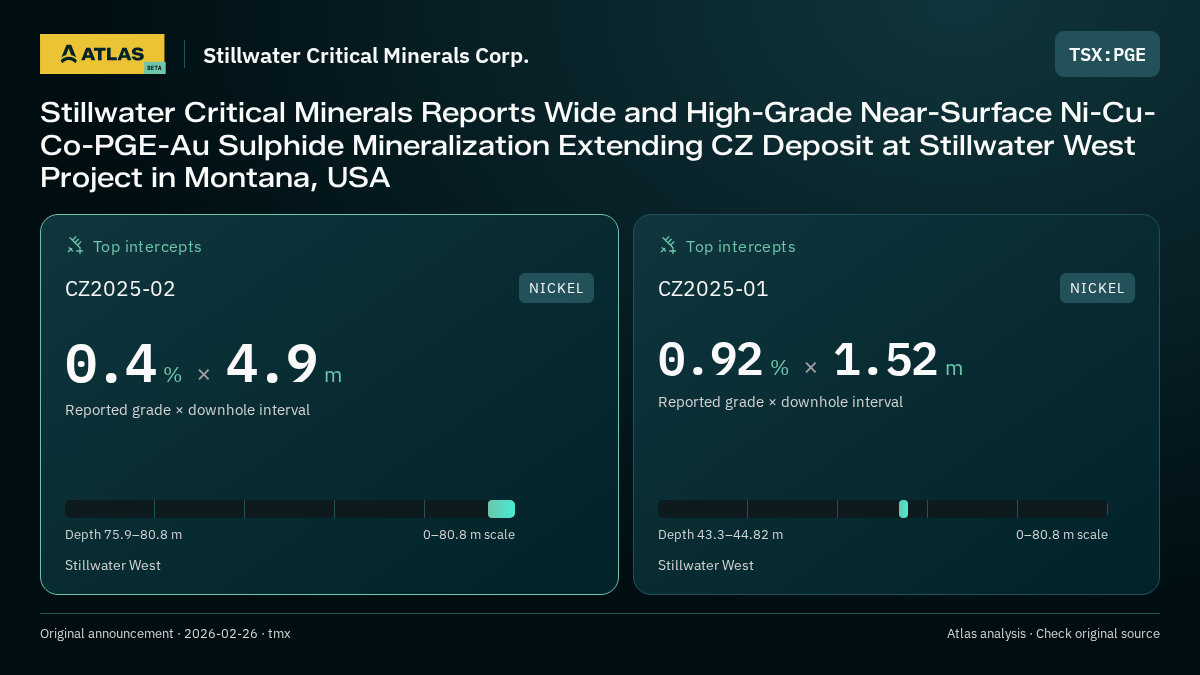This screenshot has height=675, width=1200.
Task: Click 'Top intercepts' label in CZ2025-02 card
Action: (147, 246)
